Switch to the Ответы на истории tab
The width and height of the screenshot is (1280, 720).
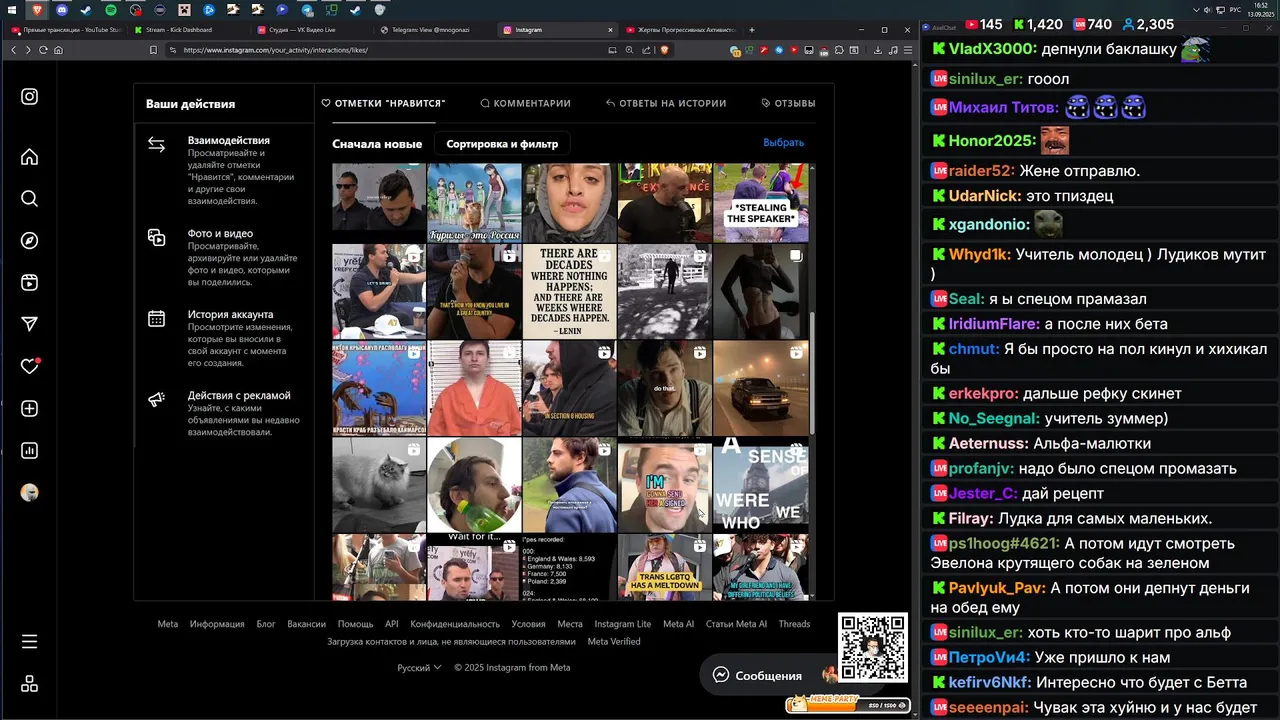click(666, 103)
